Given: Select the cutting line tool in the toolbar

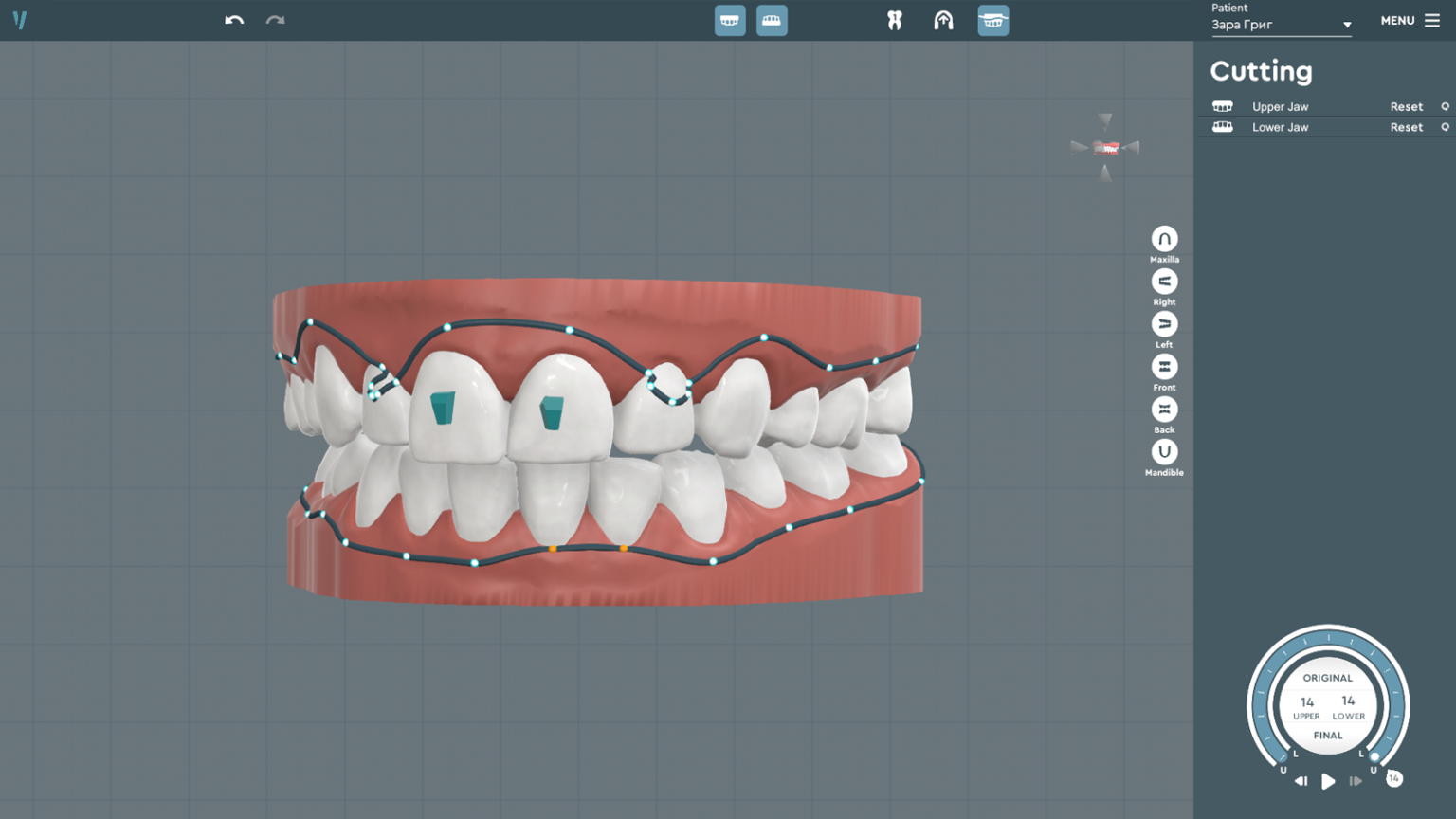Looking at the screenshot, I should tap(993, 20).
